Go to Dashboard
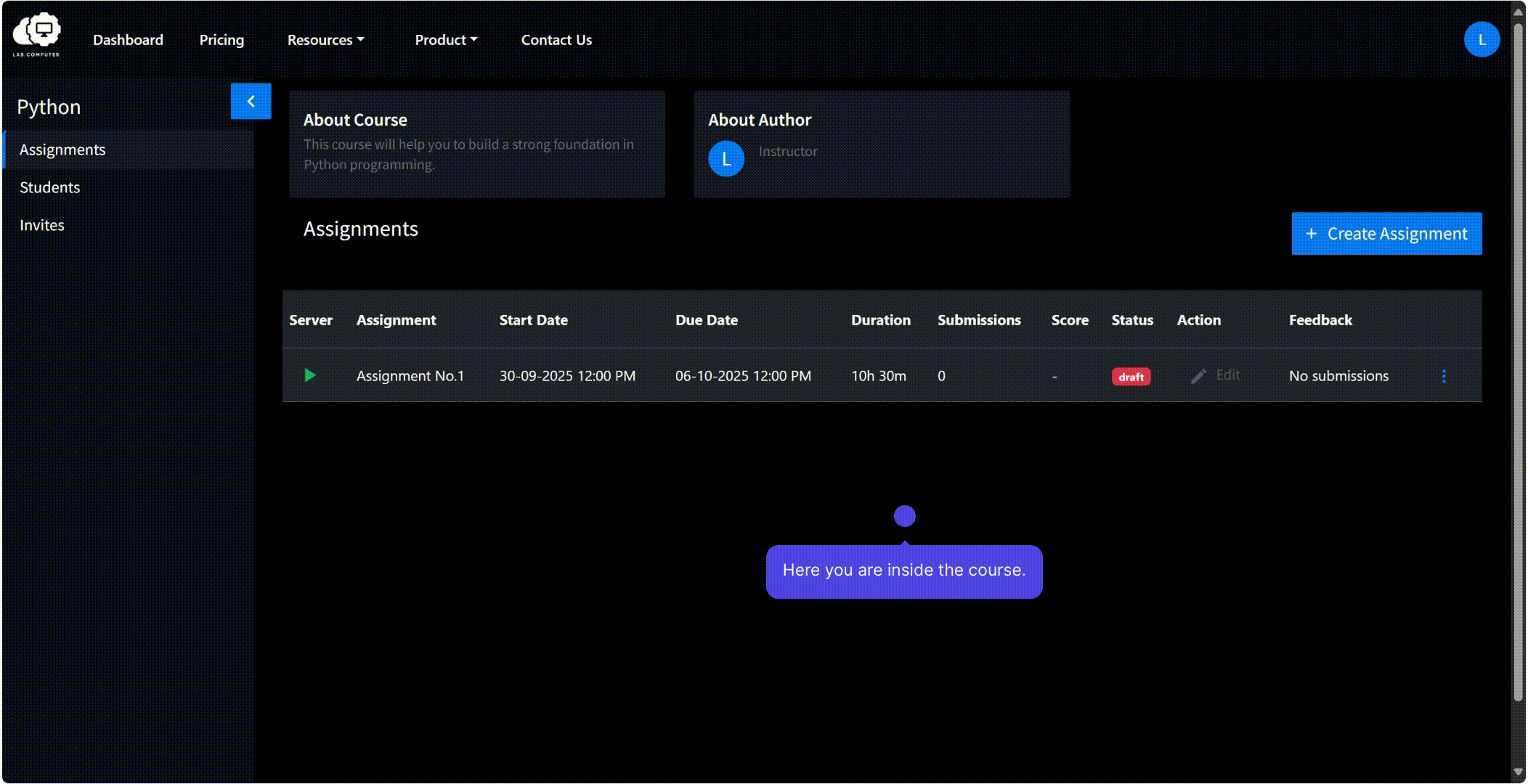Viewport: 1528px width, 784px height. 128,40
